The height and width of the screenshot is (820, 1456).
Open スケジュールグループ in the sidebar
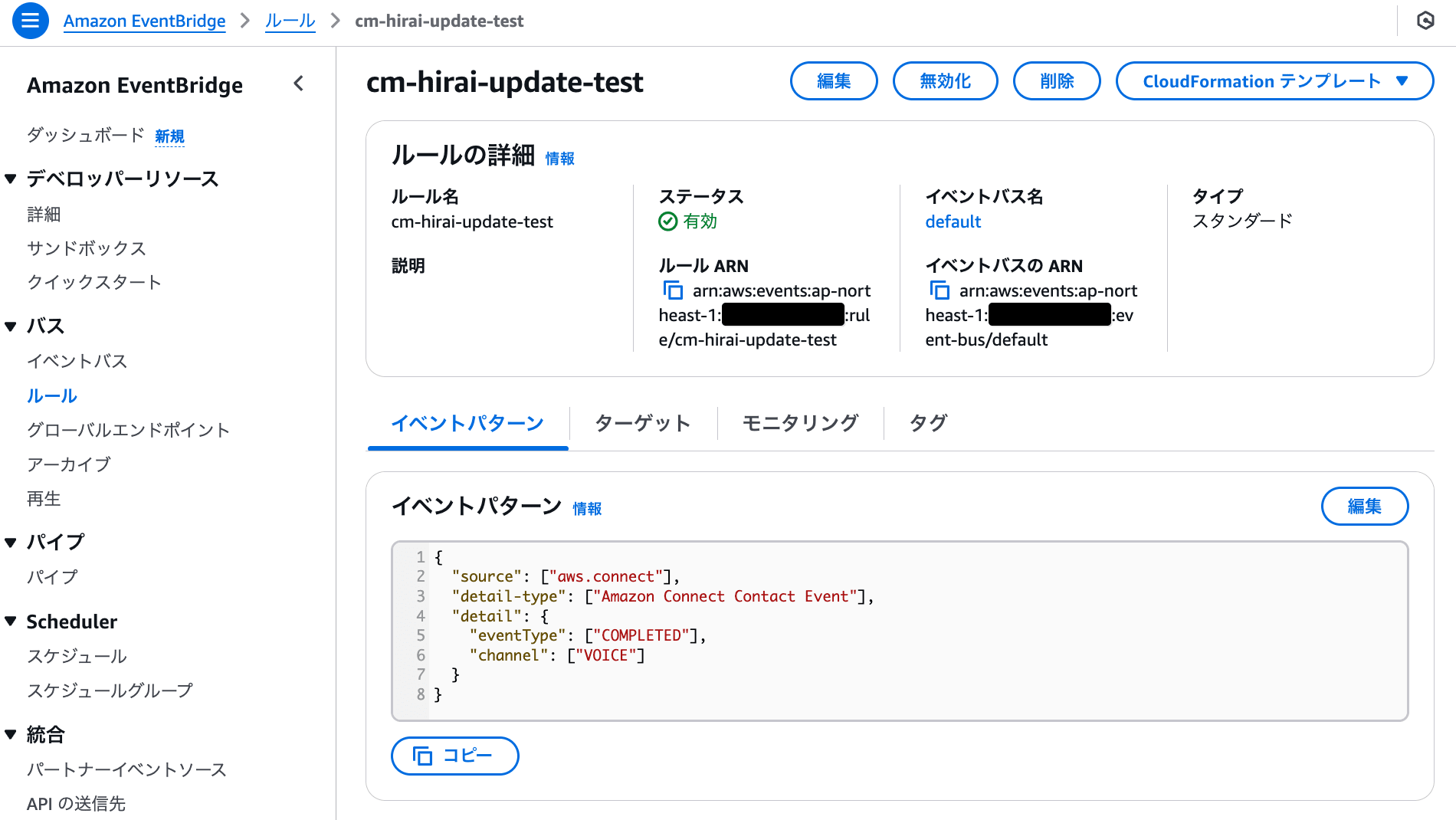coord(110,690)
